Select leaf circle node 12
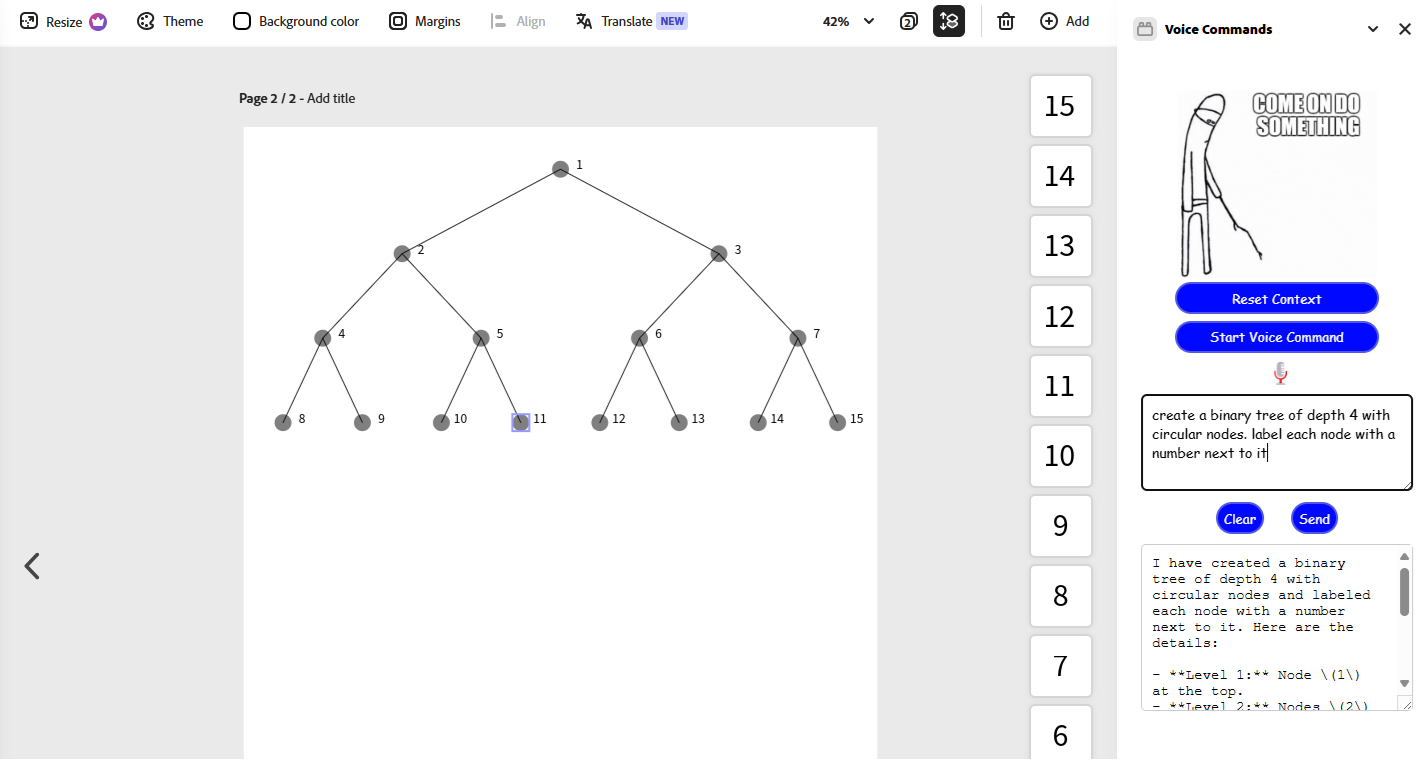Image resolution: width=1417 pixels, height=770 pixels. click(x=600, y=422)
